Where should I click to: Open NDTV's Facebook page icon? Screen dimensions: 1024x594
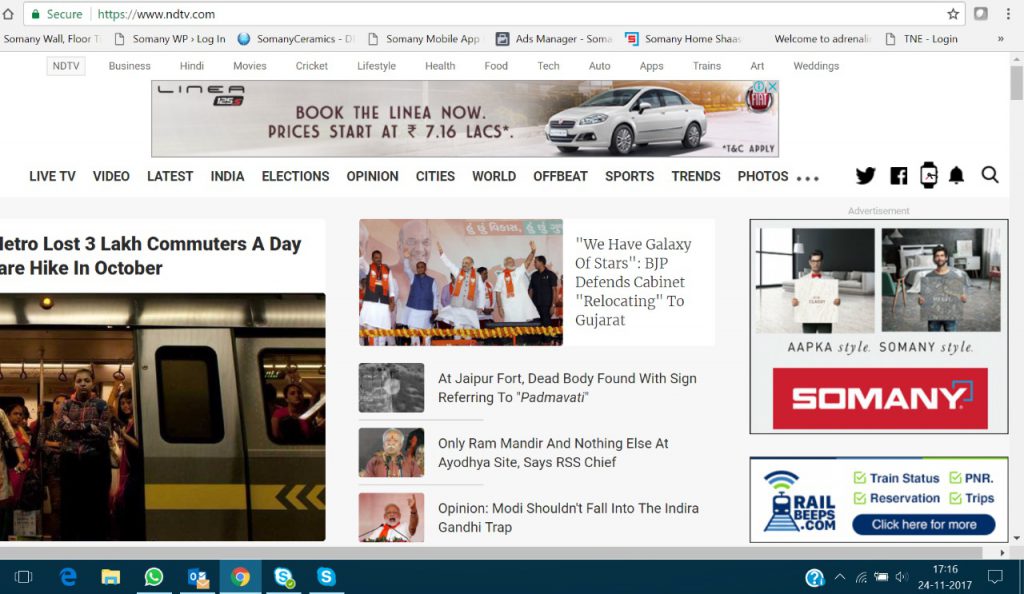[x=899, y=176]
